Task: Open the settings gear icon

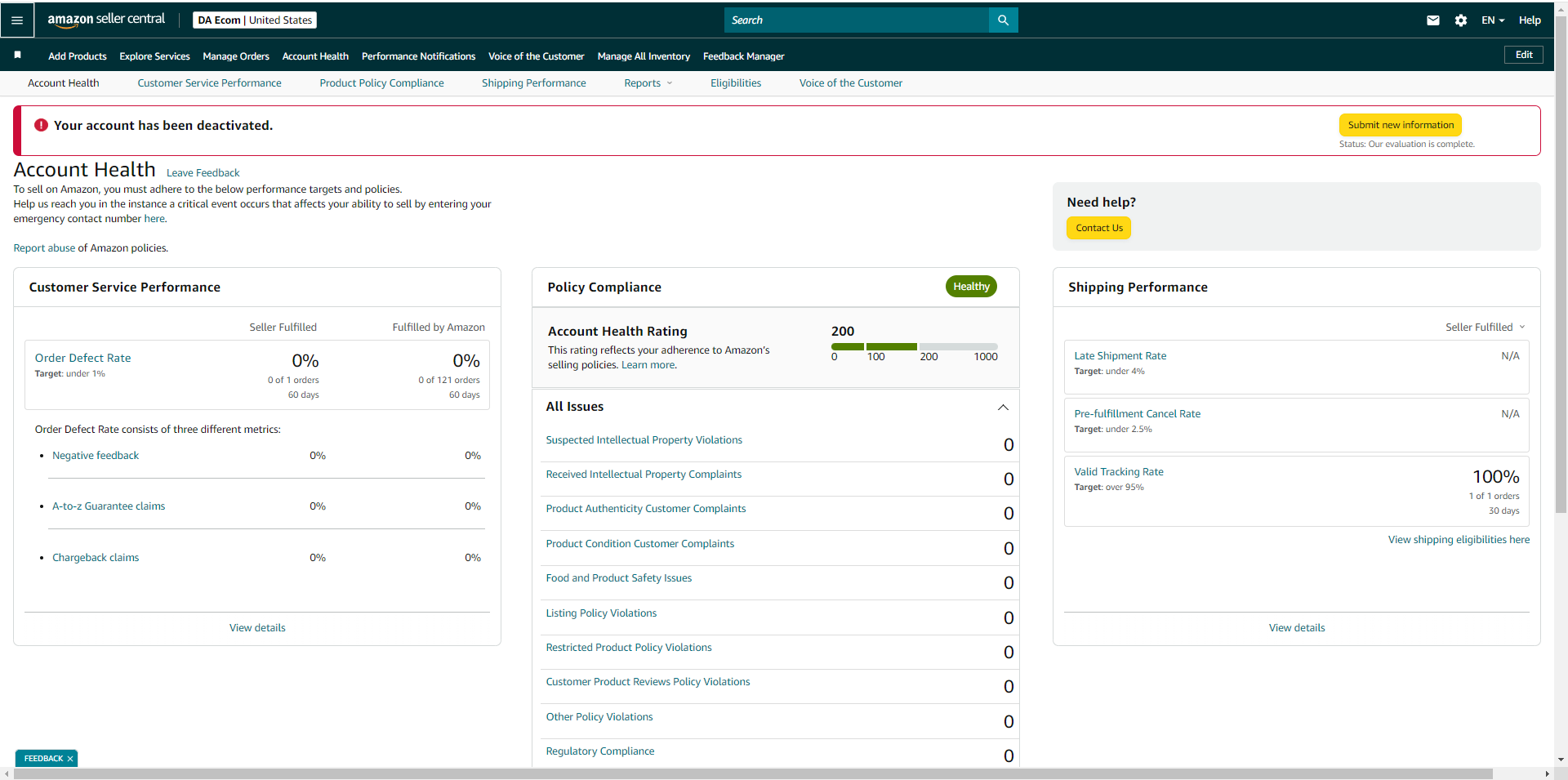Action: 1461,20
